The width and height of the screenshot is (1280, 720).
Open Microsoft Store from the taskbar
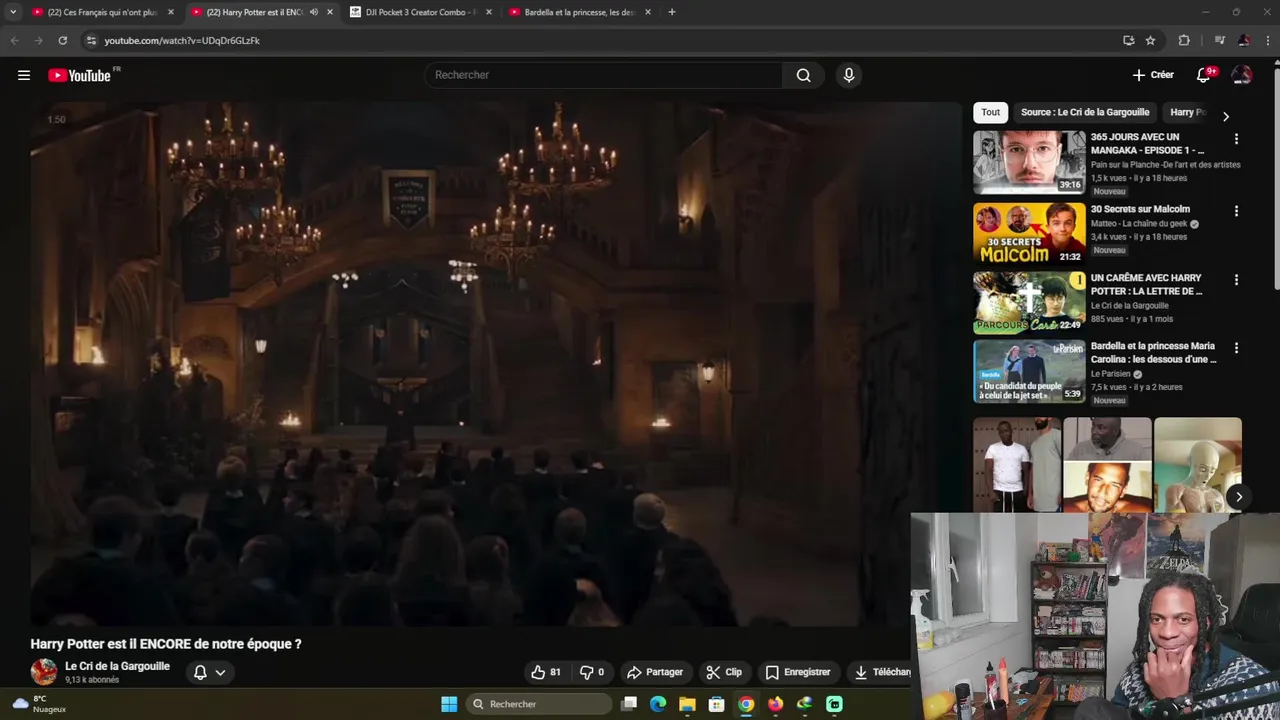(716, 704)
